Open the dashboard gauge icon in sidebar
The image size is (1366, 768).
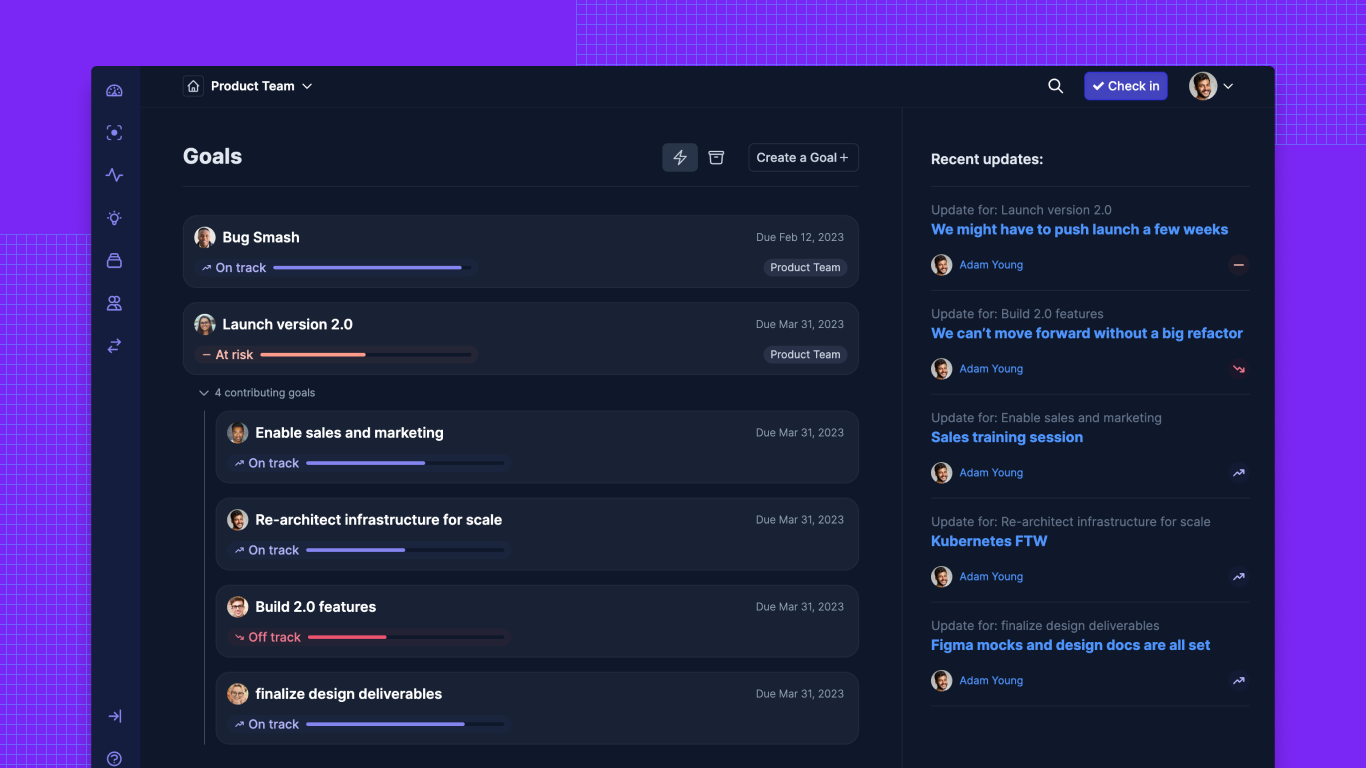pos(114,91)
